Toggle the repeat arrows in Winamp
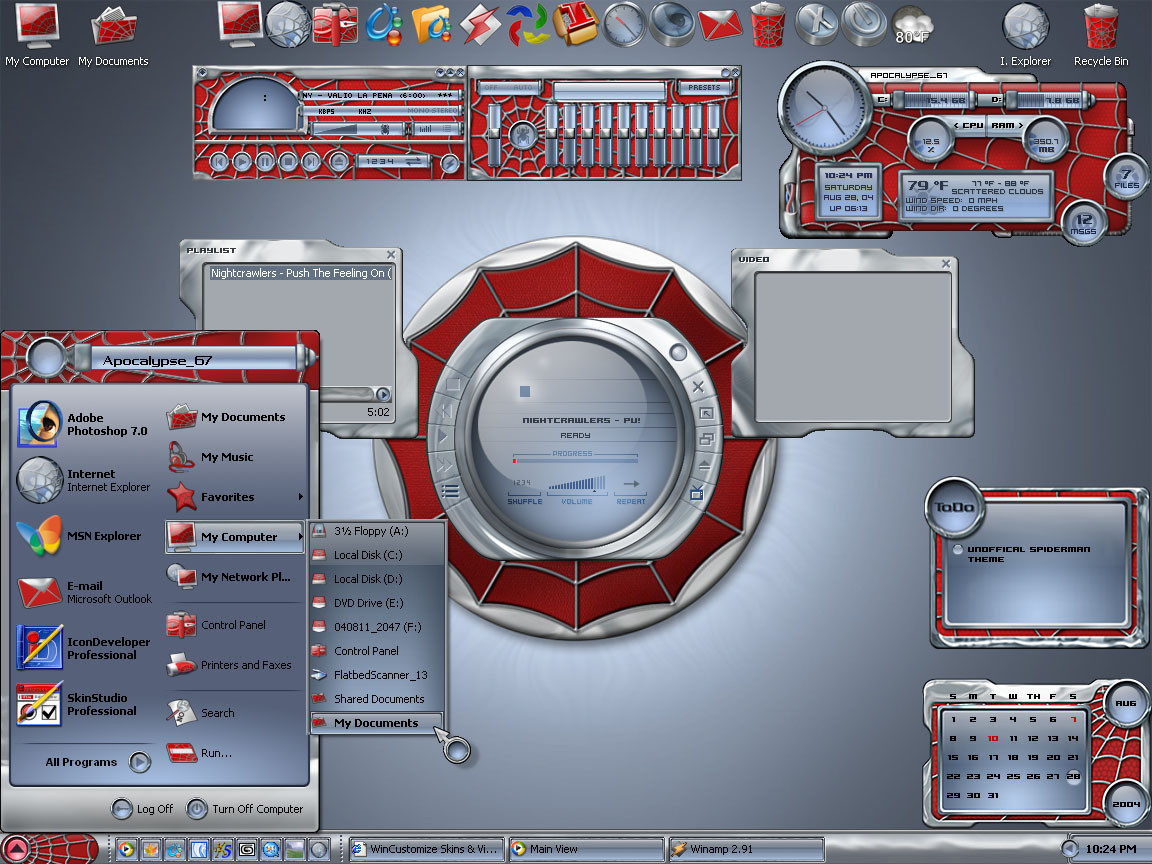This screenshot has height=864, width=1152. [414, 161]
